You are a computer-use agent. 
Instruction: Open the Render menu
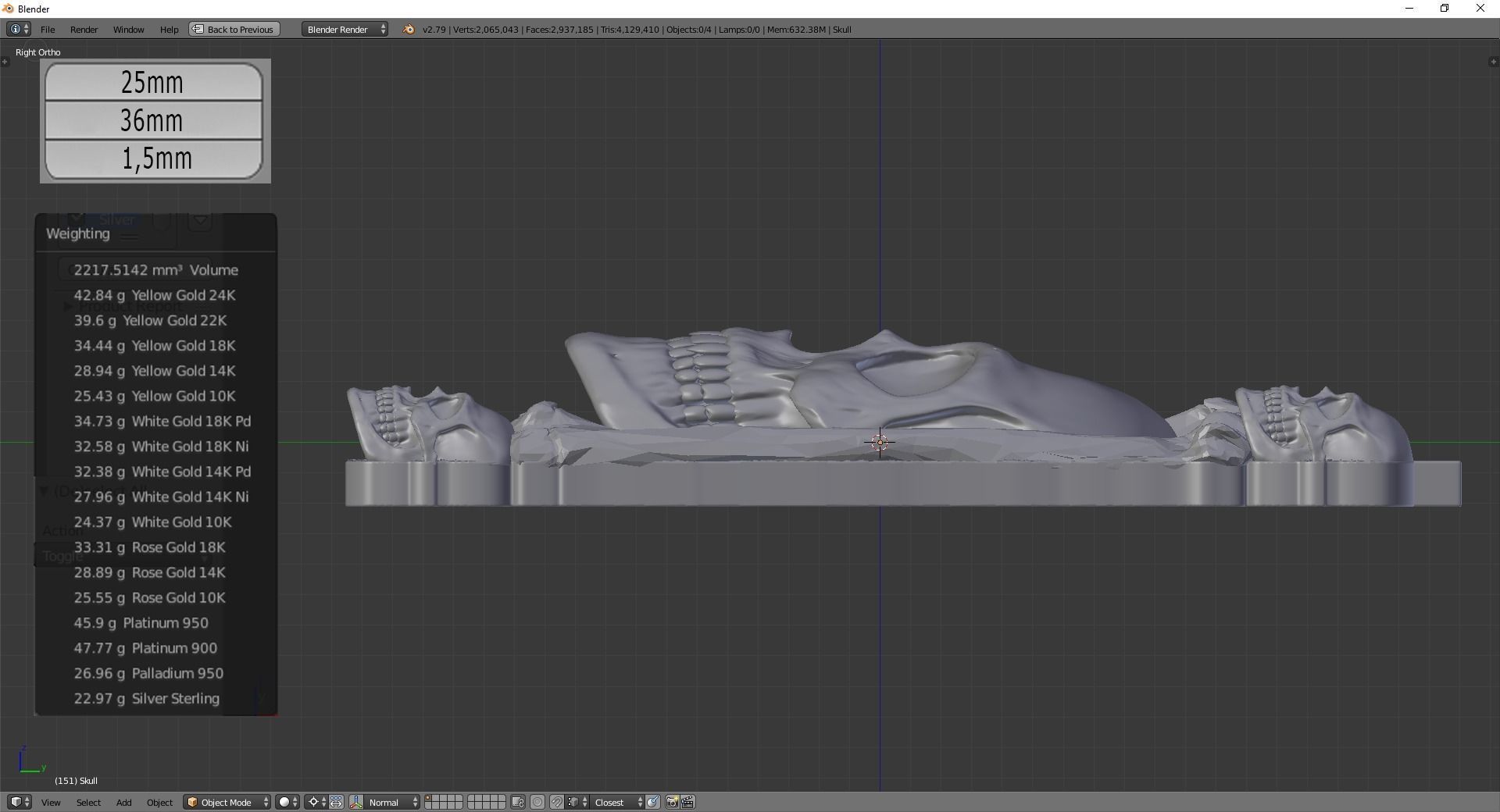[x=84, y=30]
